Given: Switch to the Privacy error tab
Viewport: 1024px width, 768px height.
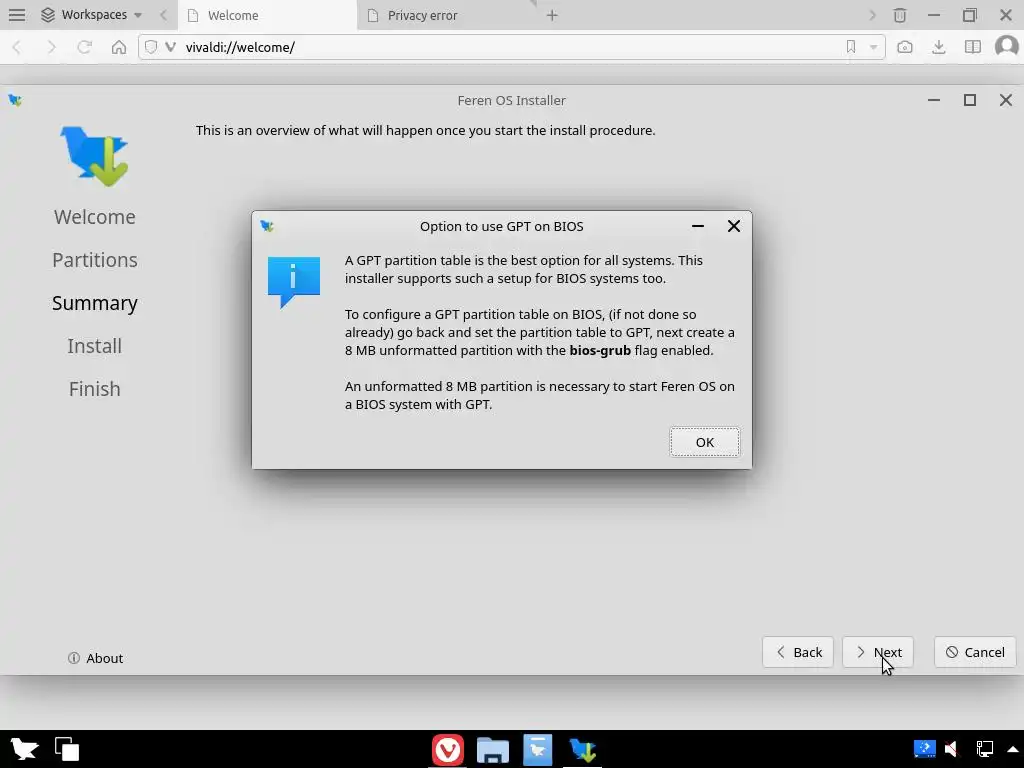Looking at the screenshot, I should [447, 15].
